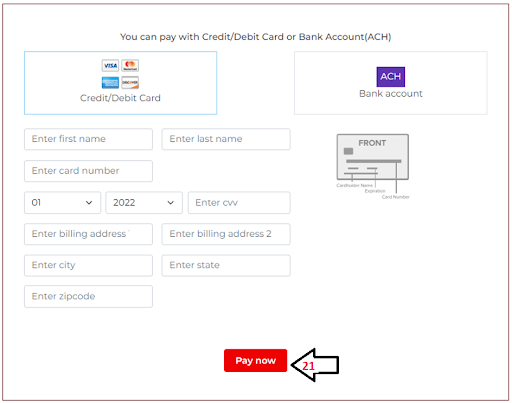Viewport: 512px width, 403px height.
Task: Focus the Enter zipcode field
Action: pos(88,296)
